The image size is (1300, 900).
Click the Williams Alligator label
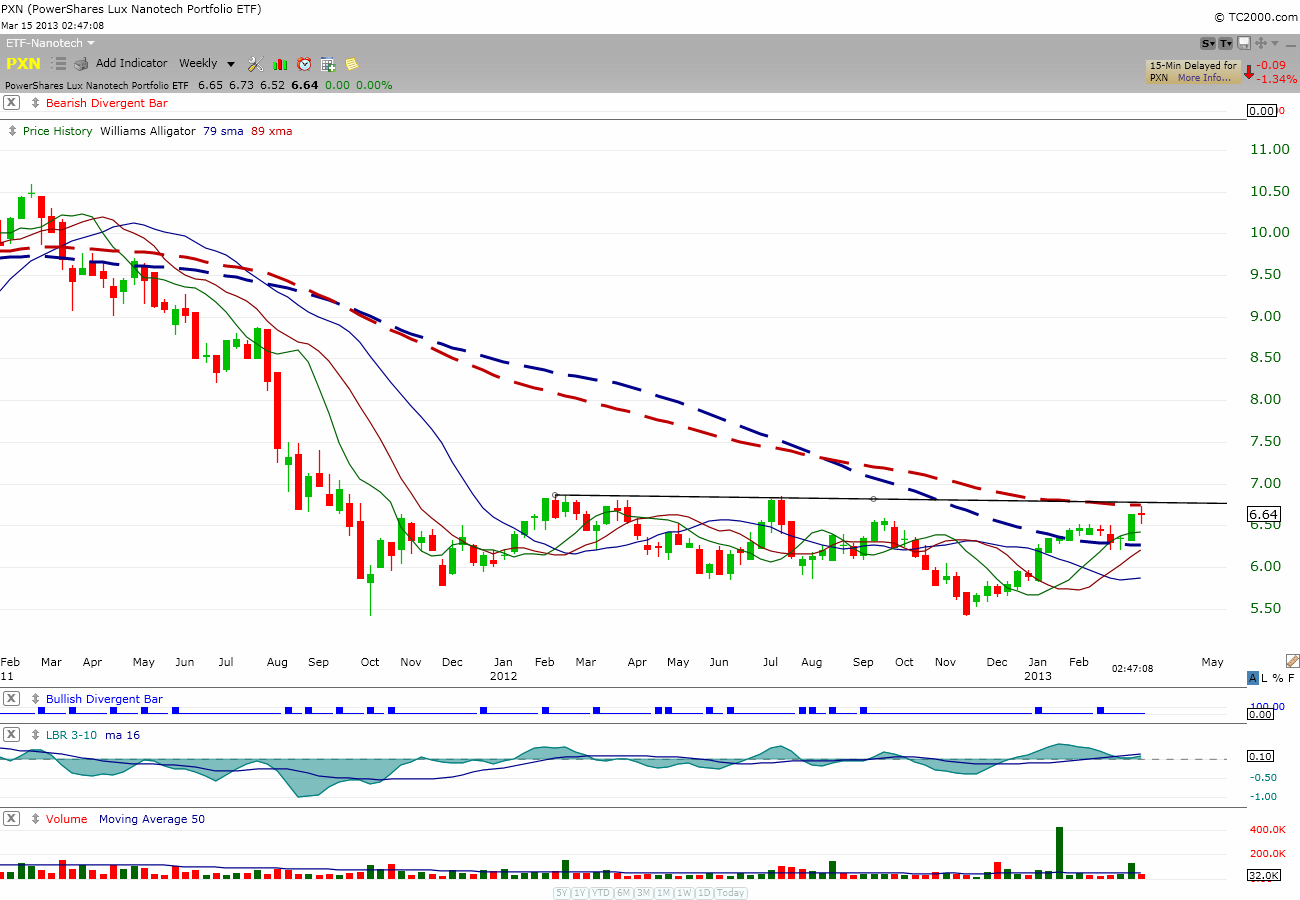[148, 131]
